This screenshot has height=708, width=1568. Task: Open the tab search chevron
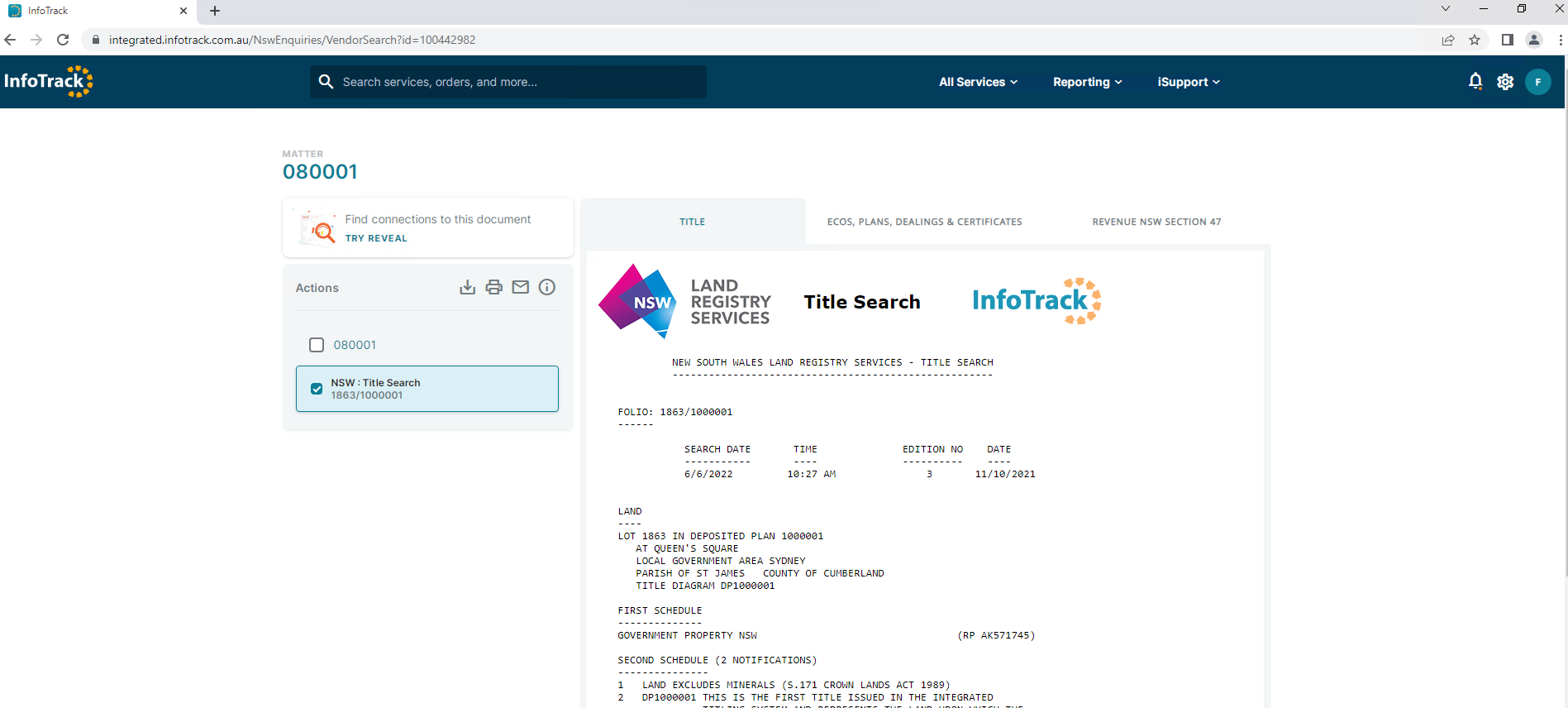click(1446, 8)
